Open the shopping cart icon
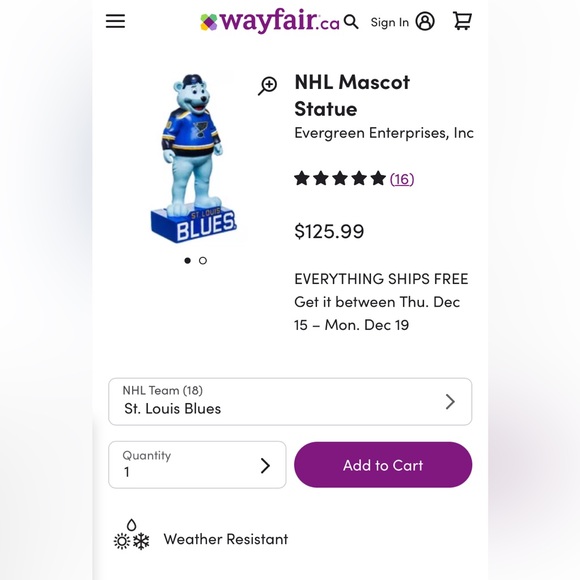 click(x=462, y=21)
